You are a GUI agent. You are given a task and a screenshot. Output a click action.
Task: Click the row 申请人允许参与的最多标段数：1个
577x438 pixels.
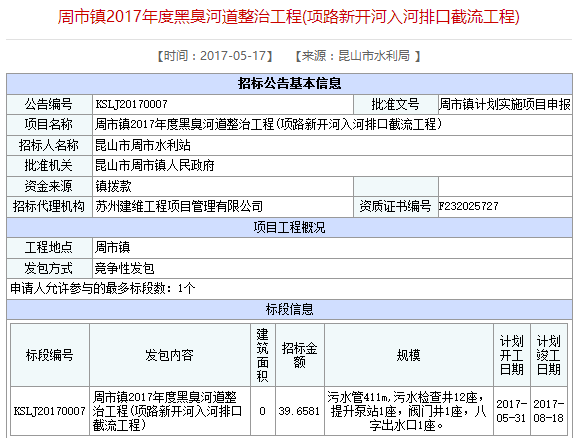[x=289, y=289]
